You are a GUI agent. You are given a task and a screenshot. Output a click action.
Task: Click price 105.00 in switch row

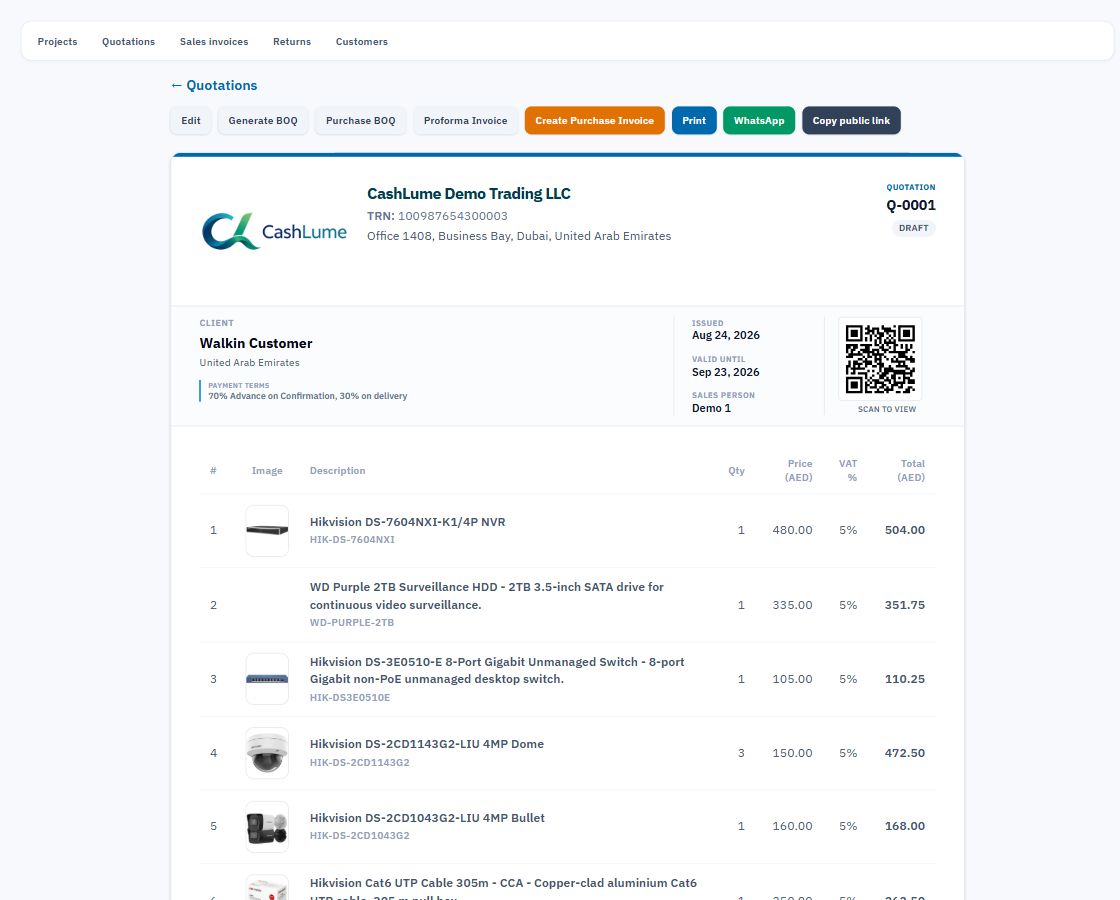pos(792,679)
